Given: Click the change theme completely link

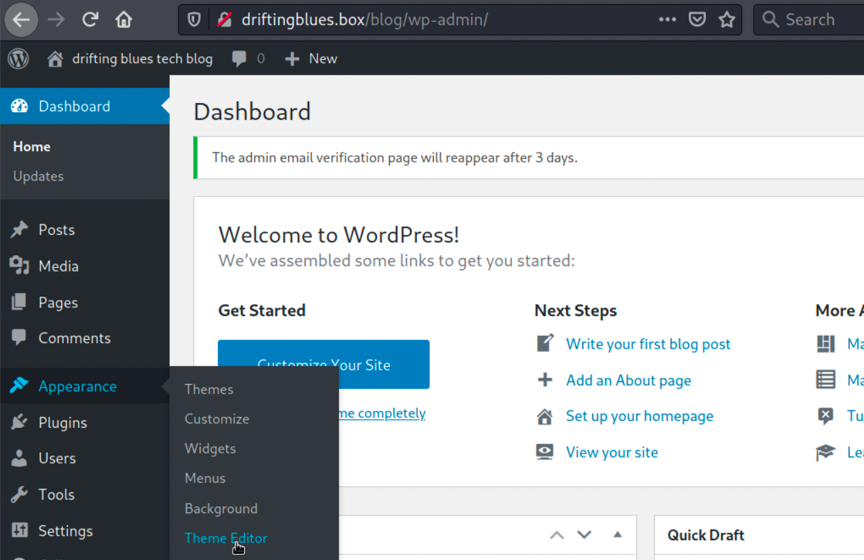Looking at the screenshot, I should (x=382, y=413).
